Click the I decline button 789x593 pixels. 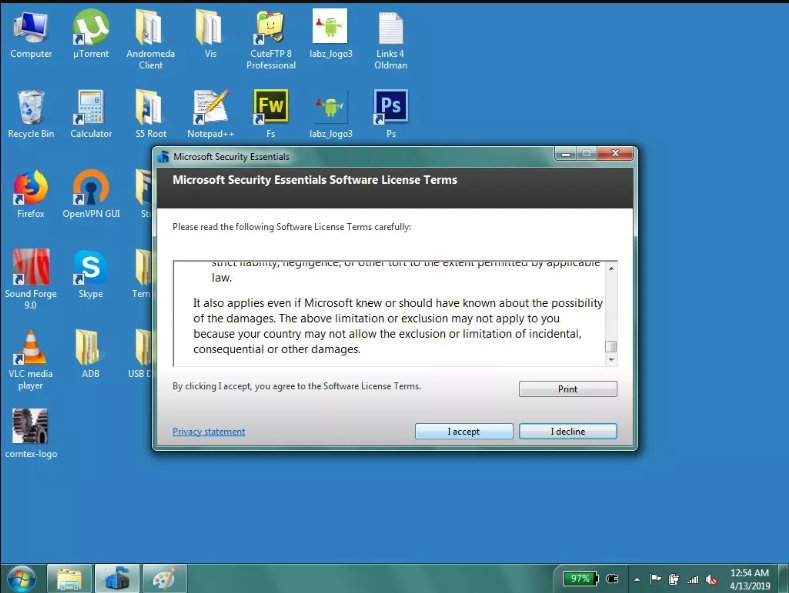pos(568,431)
